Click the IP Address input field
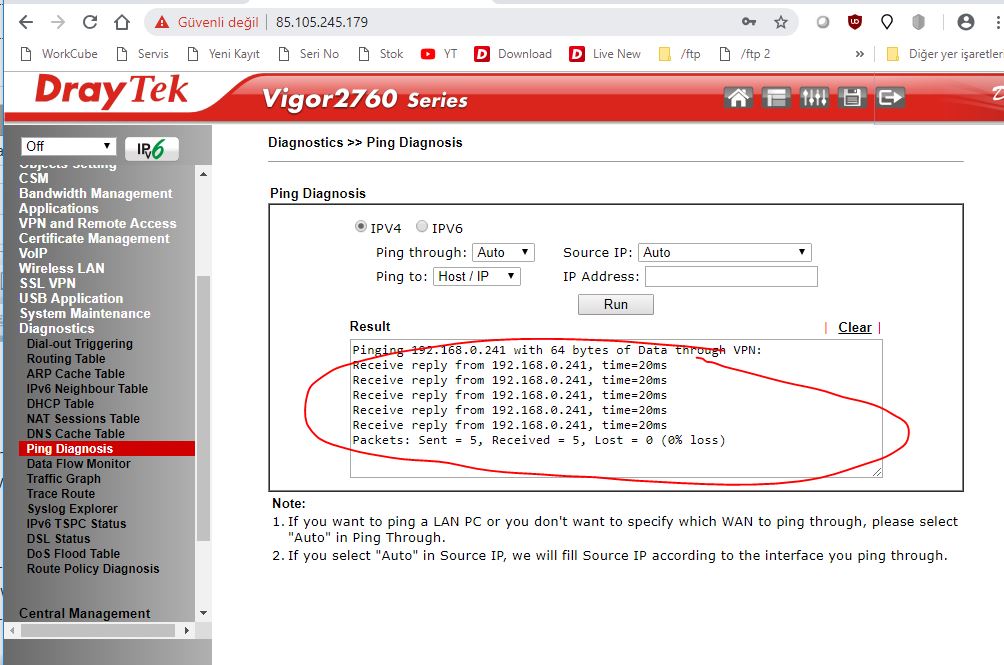 click(730, 276)
